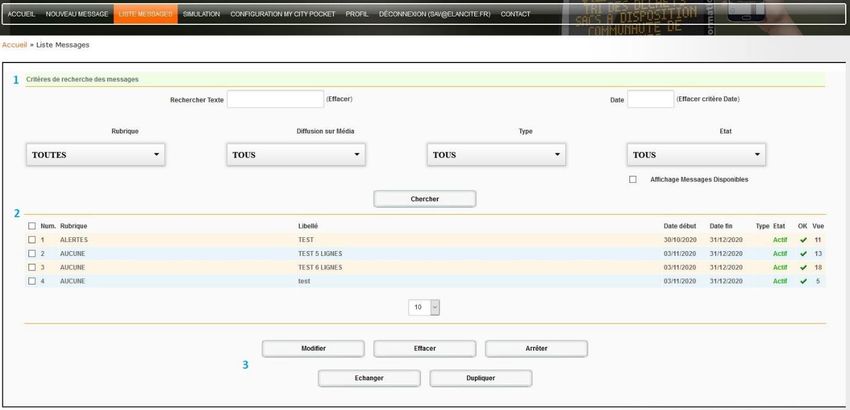Check the select-all checkbox in table header
The width and height of the screenshot is (850, 410).
pyautogui.click(x=32, y=226)
